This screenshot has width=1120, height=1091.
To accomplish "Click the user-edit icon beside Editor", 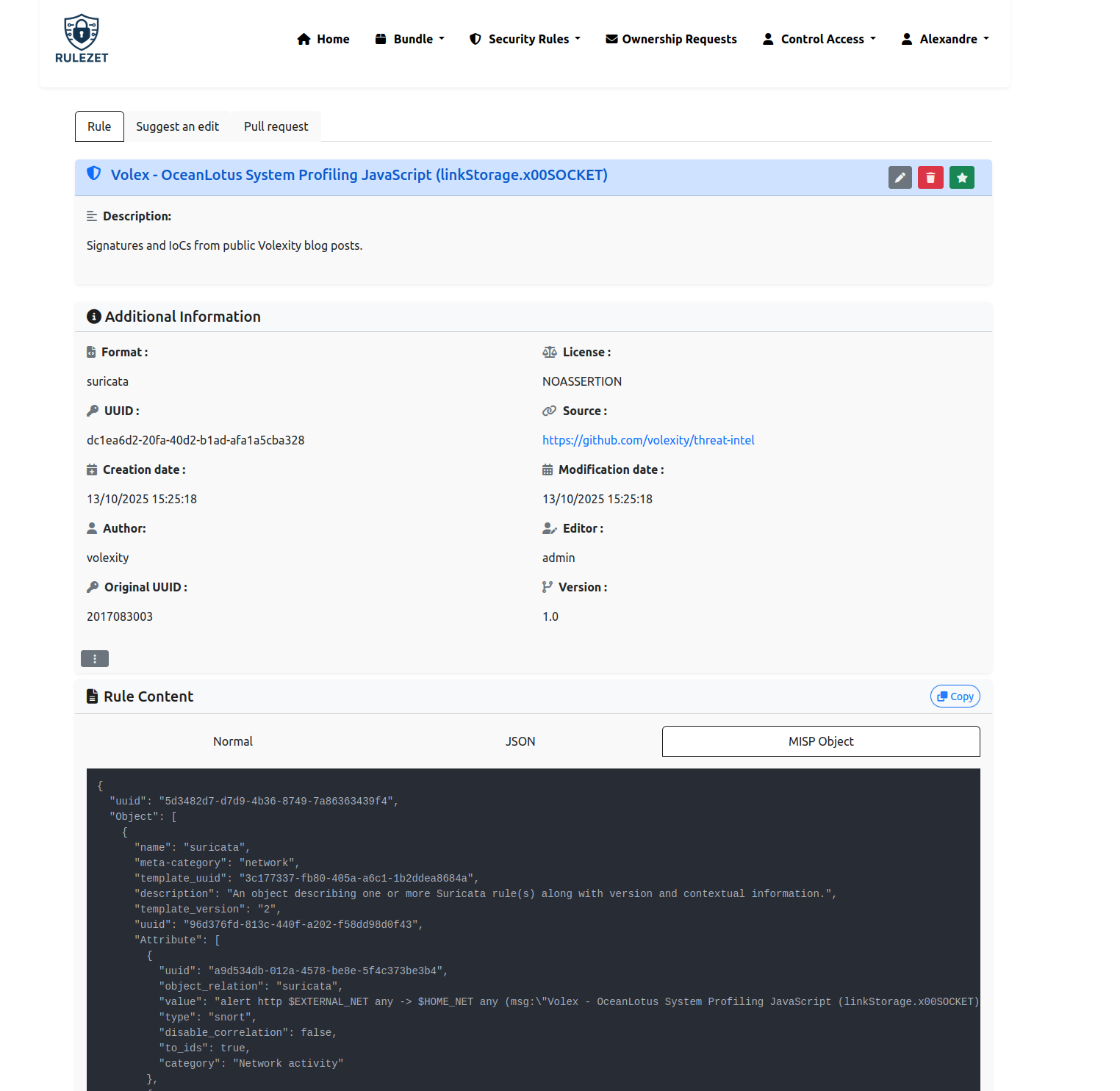I will 550,528.
